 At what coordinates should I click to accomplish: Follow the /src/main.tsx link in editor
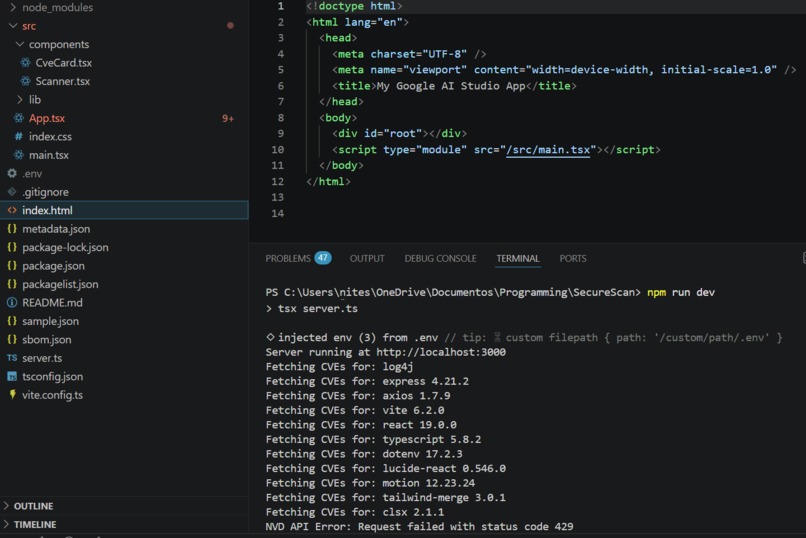tap(548, 150)
